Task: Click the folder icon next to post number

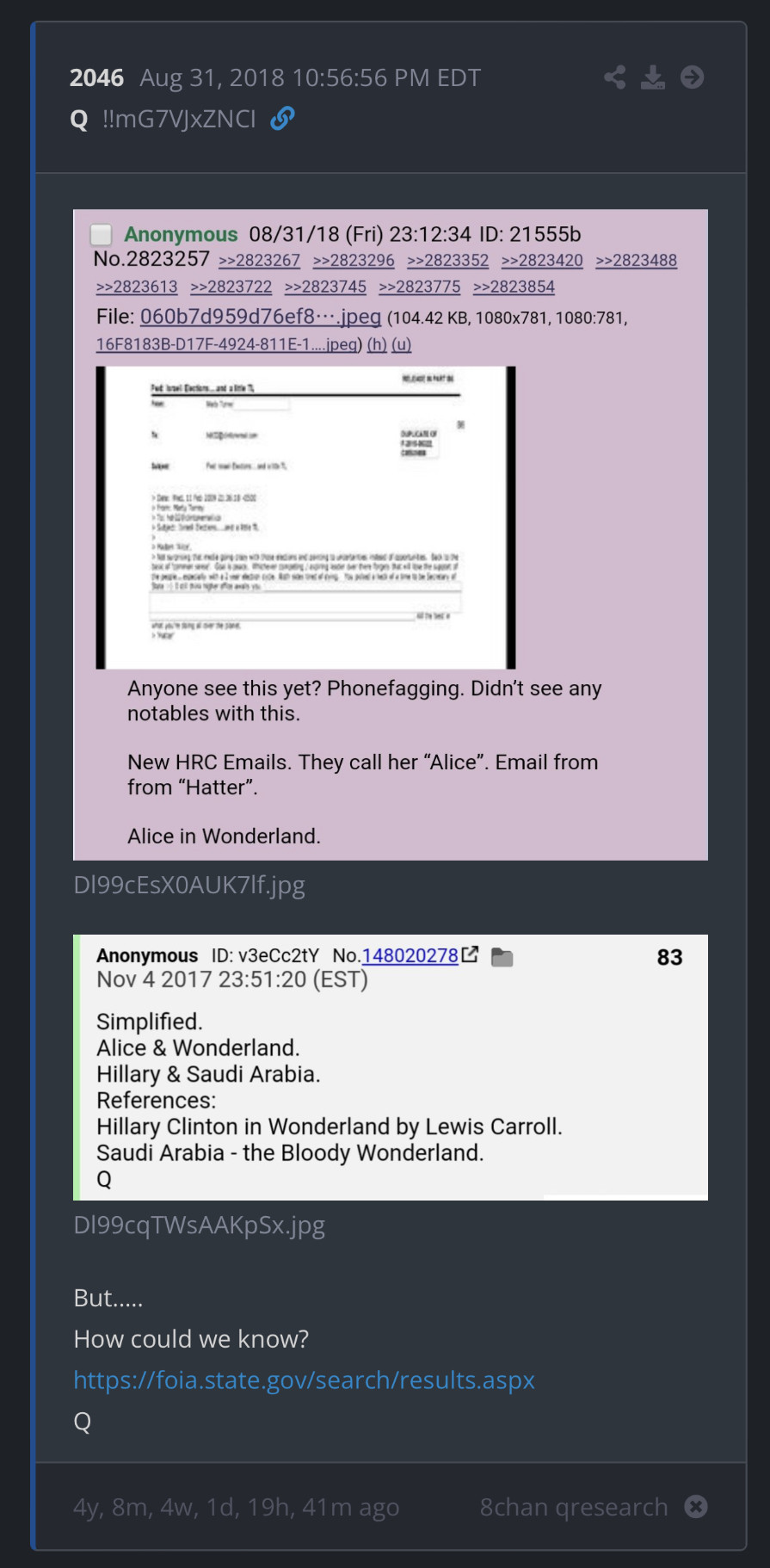Action: 502,956
